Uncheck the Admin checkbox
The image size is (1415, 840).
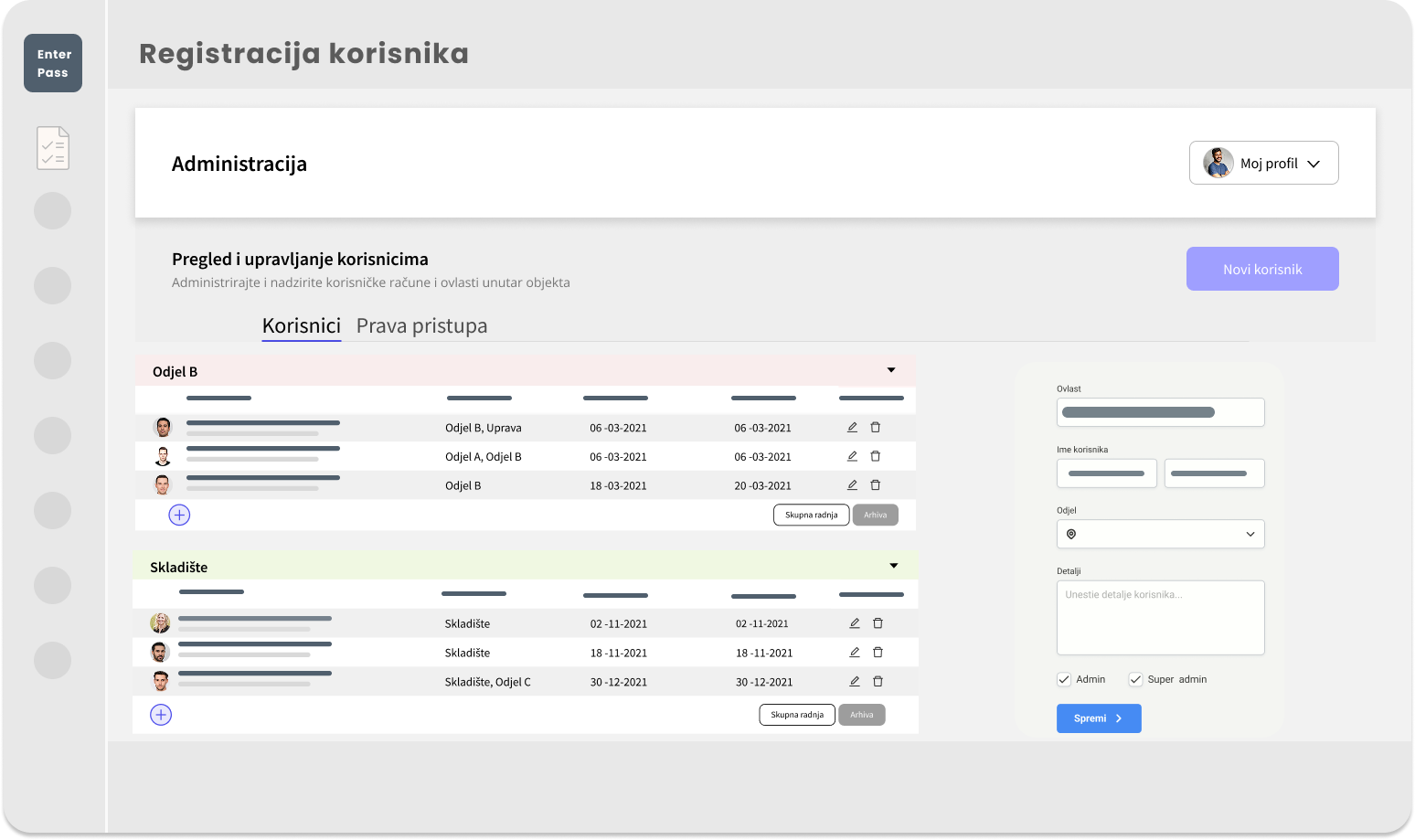[1063, 679]
